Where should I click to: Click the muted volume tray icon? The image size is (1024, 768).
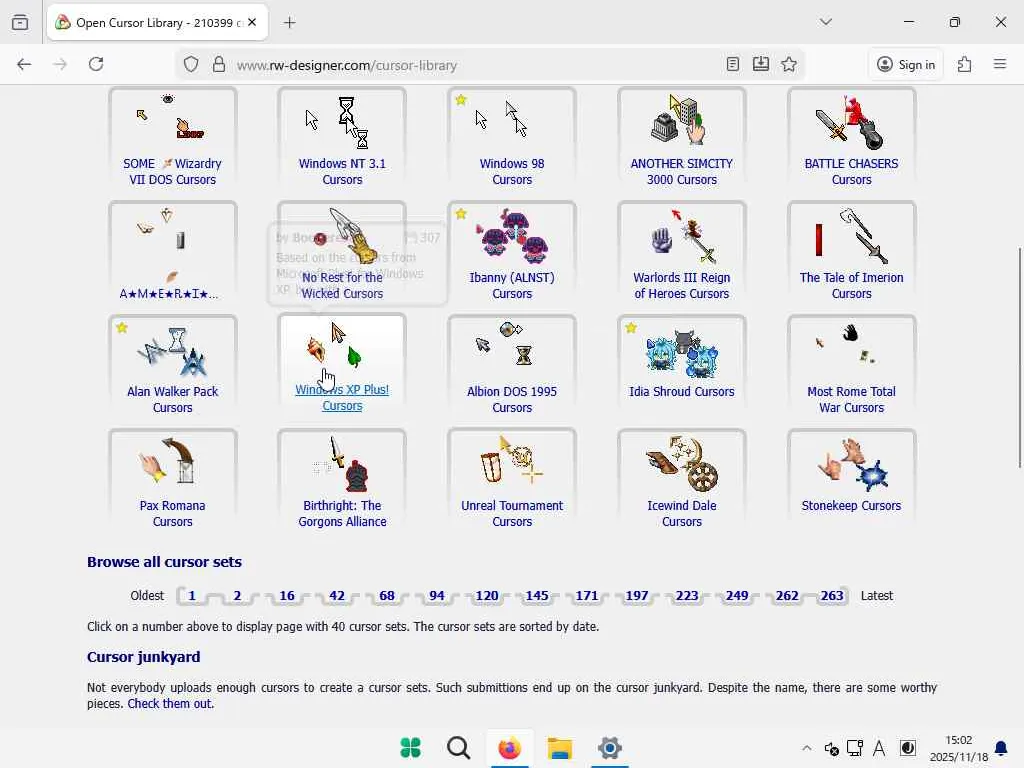(831, 748)
